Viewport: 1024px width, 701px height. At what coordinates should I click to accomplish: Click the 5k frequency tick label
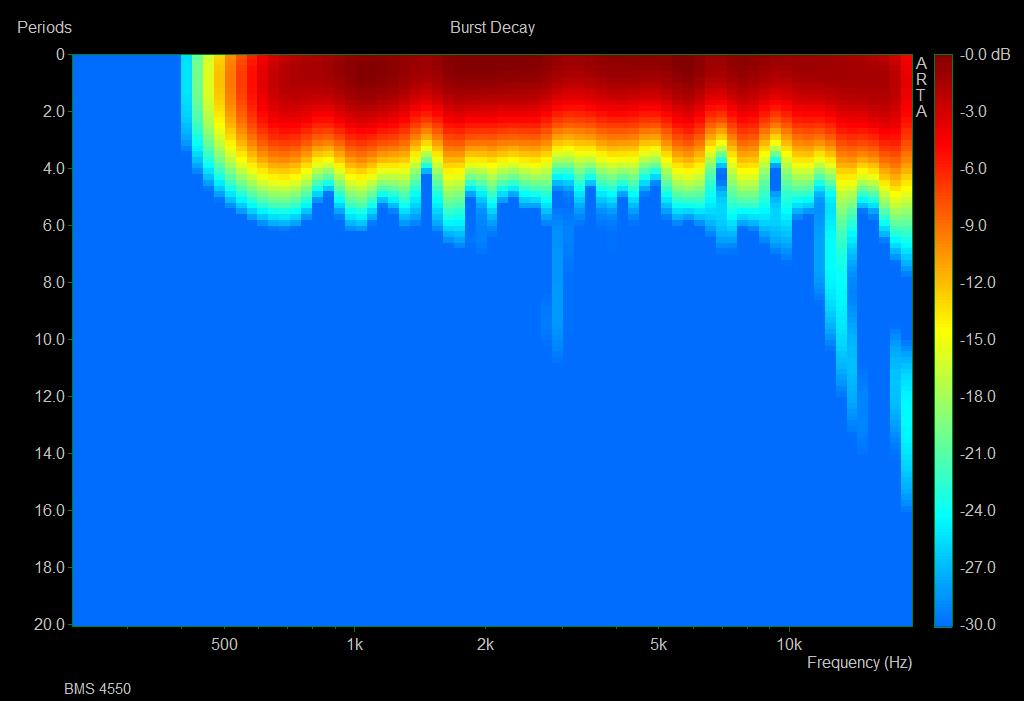[658, 644]
